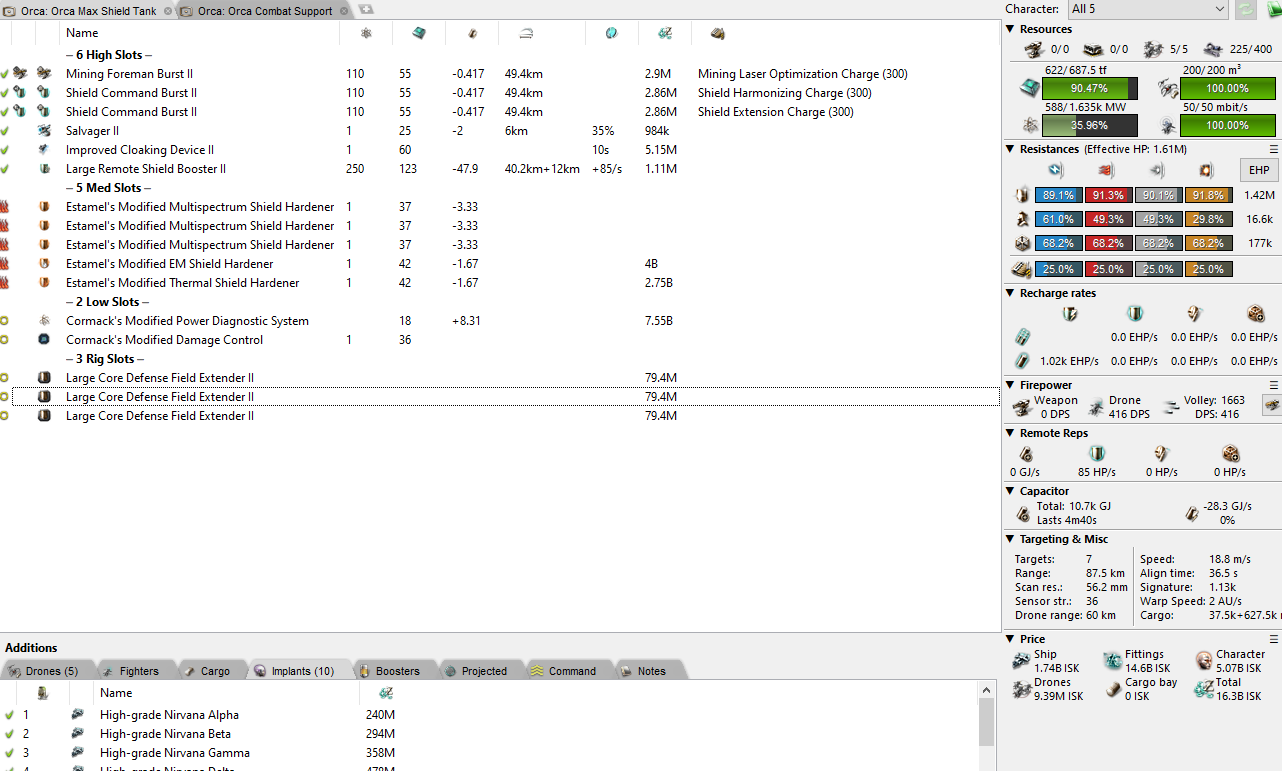Toggle state of Cormack's Modified Damage Control
Image resolution: width=1282 pixels, height=771 pixels.
coord(5,340)
